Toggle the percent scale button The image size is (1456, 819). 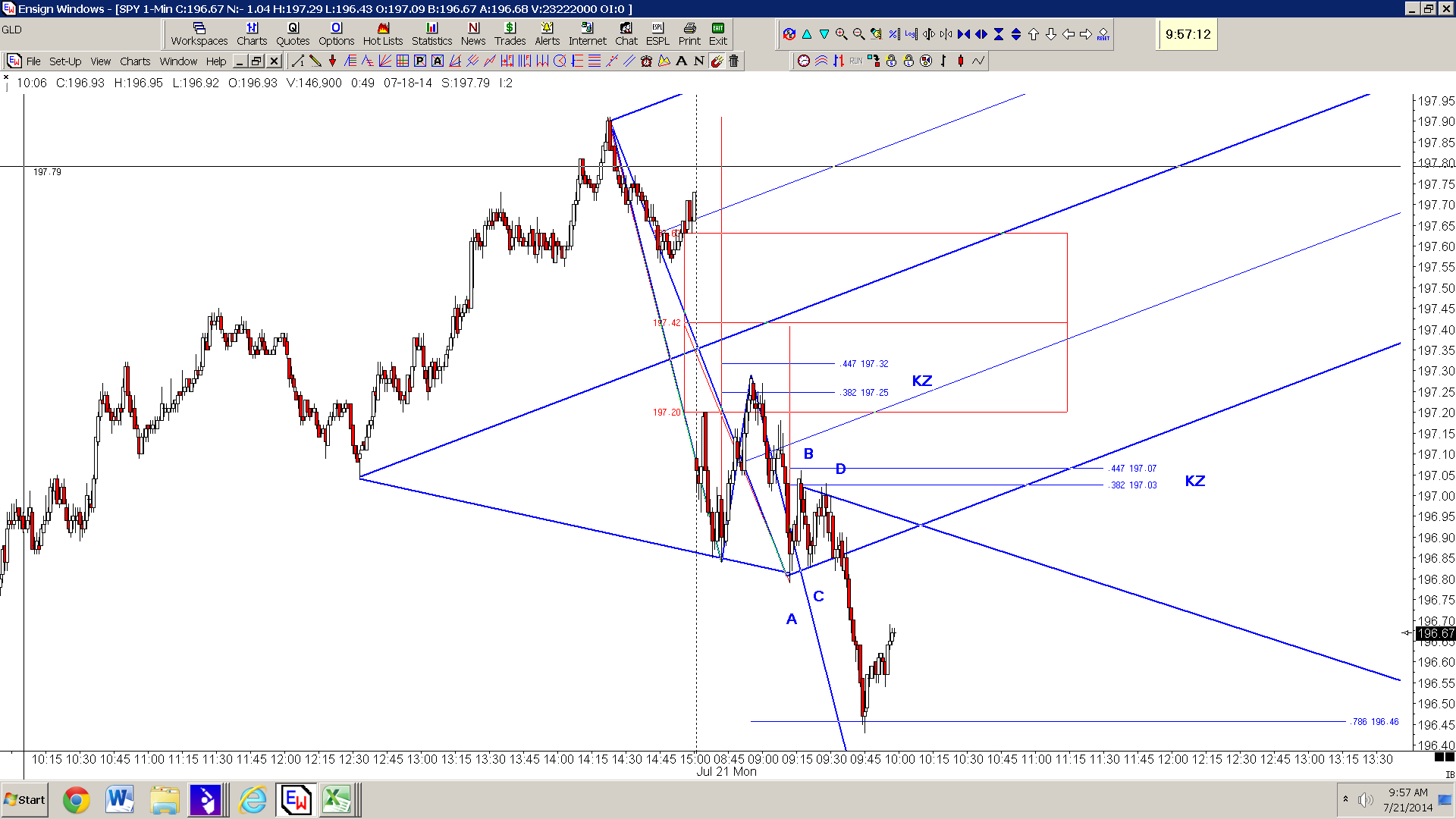click(894, 34)
